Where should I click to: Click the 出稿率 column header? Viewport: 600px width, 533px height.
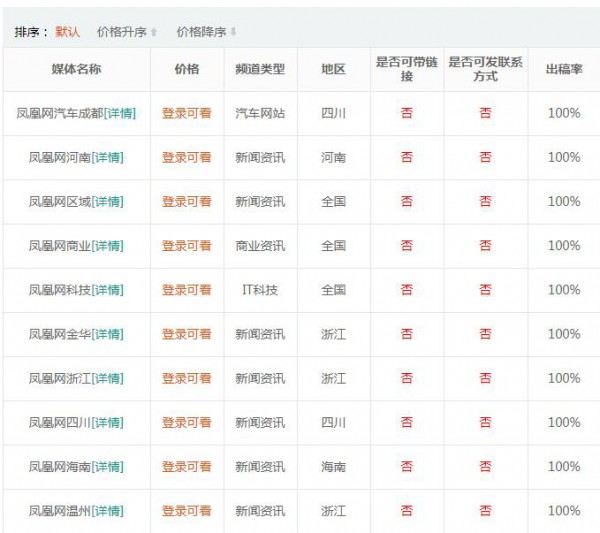coord(563,69)
